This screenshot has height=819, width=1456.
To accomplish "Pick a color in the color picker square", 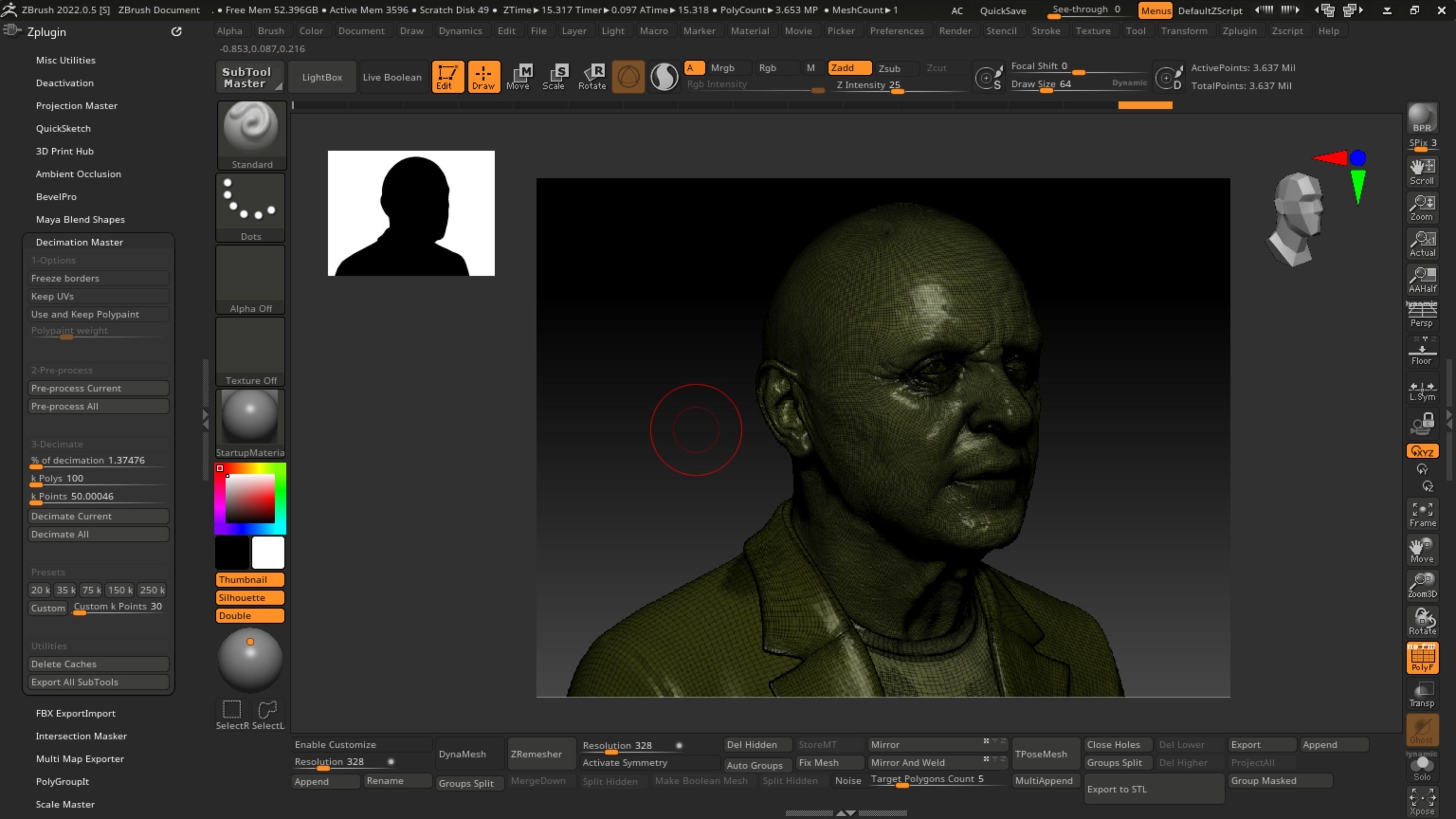I will pyautogui.click(x=250, y=499).
